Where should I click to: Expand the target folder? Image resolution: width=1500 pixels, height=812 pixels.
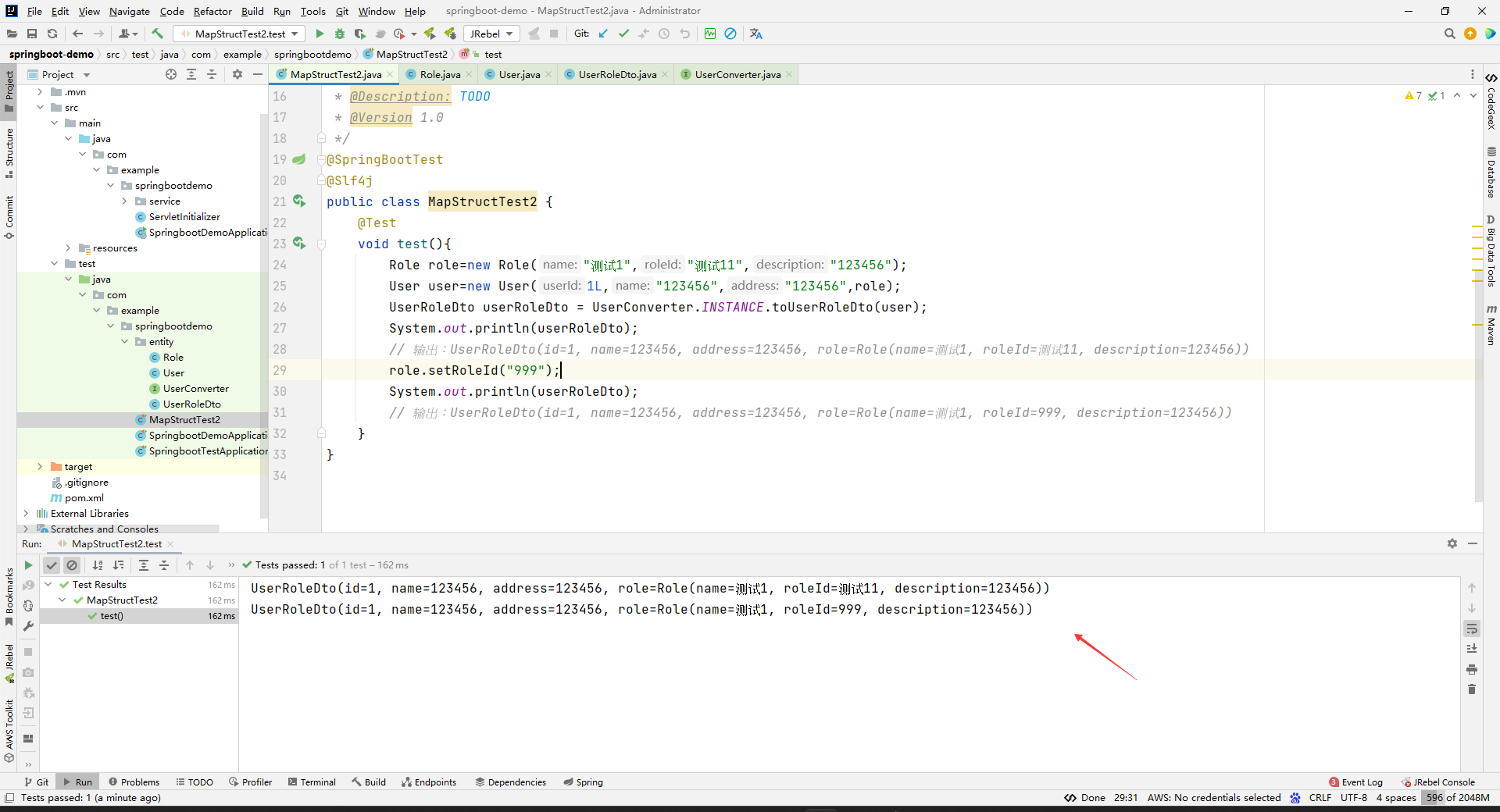40,467
